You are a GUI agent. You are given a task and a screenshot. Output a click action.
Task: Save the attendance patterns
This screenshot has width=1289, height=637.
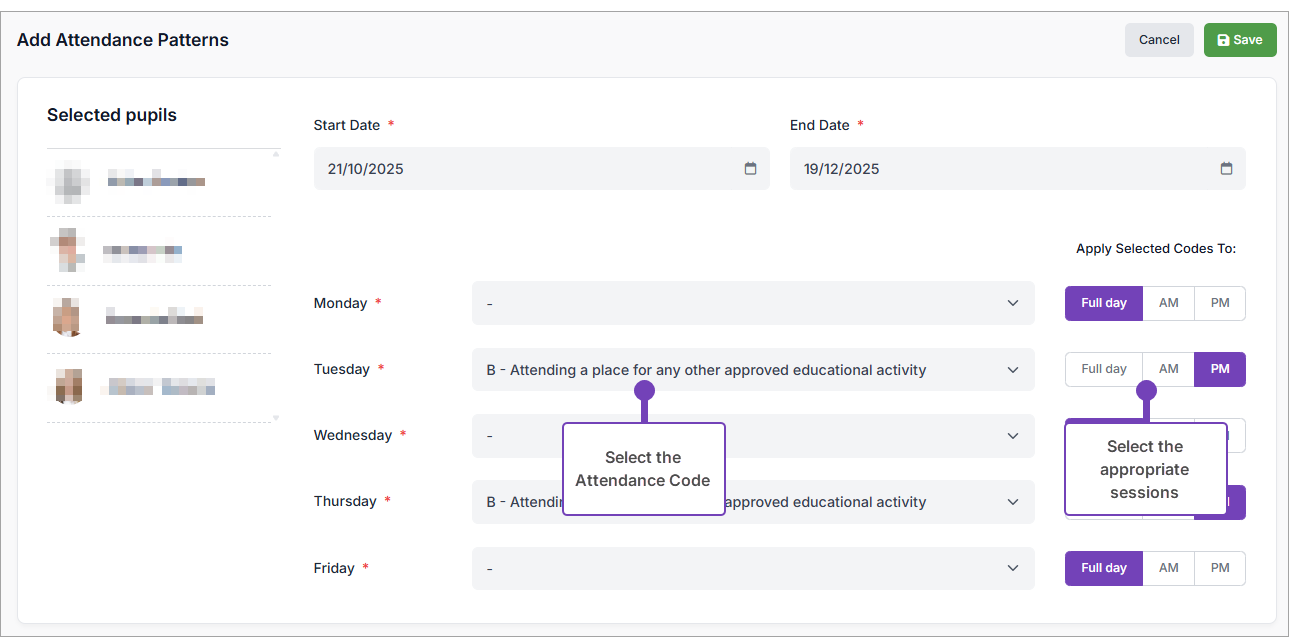[1240, 39]
